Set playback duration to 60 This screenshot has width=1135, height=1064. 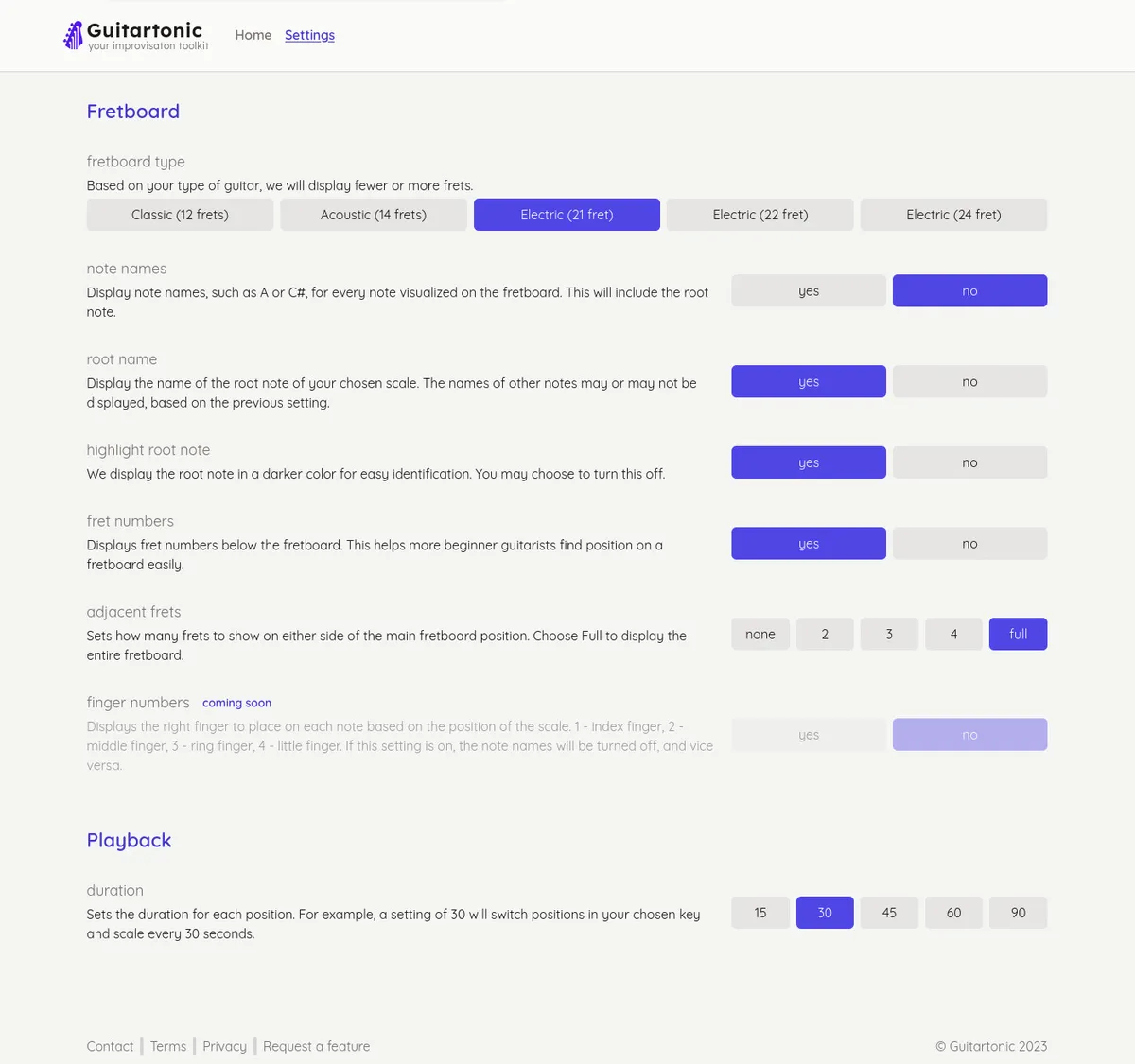click(953, 913)
